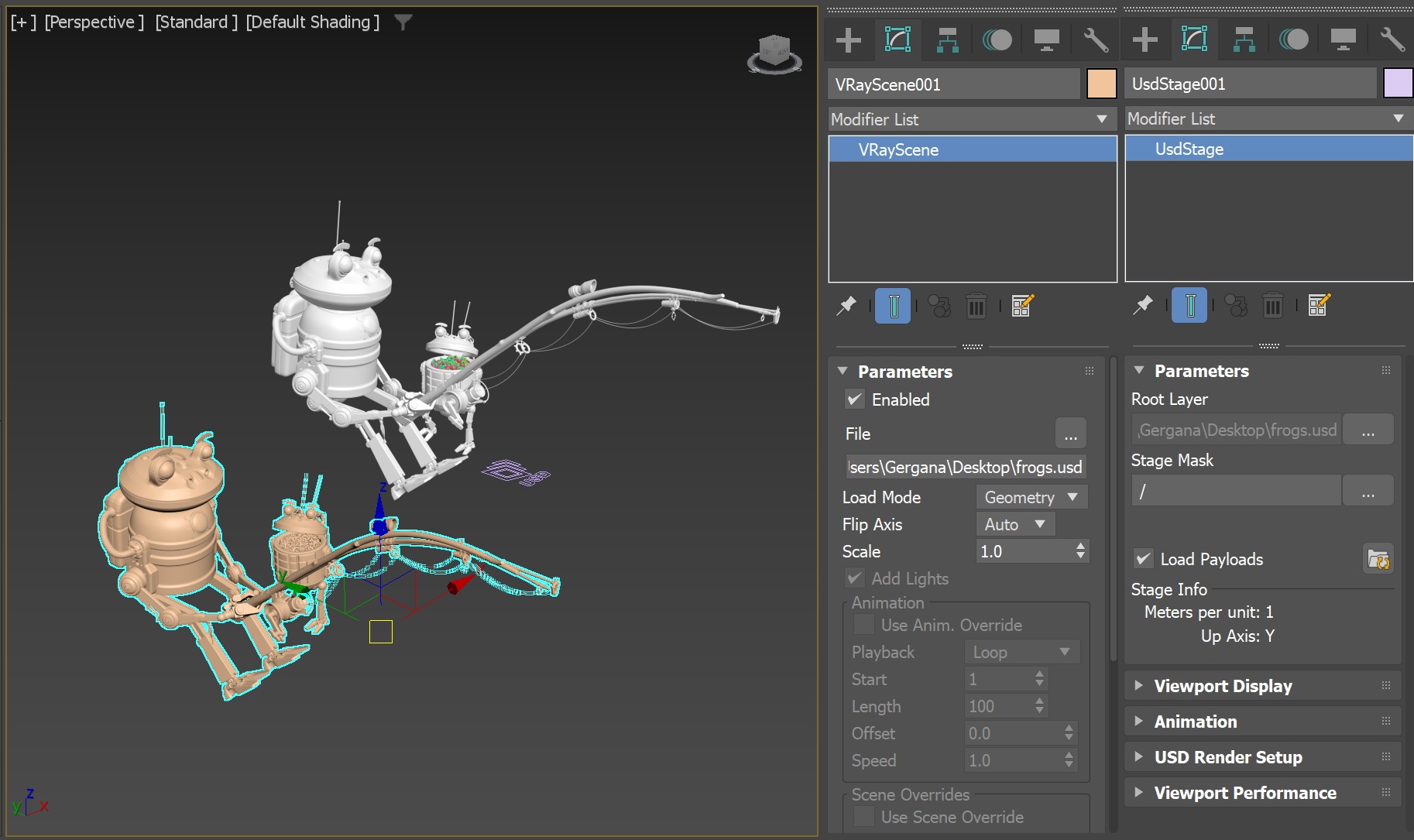Switch to the Create panel tab

pyautogui.click(x=847, y=39)
